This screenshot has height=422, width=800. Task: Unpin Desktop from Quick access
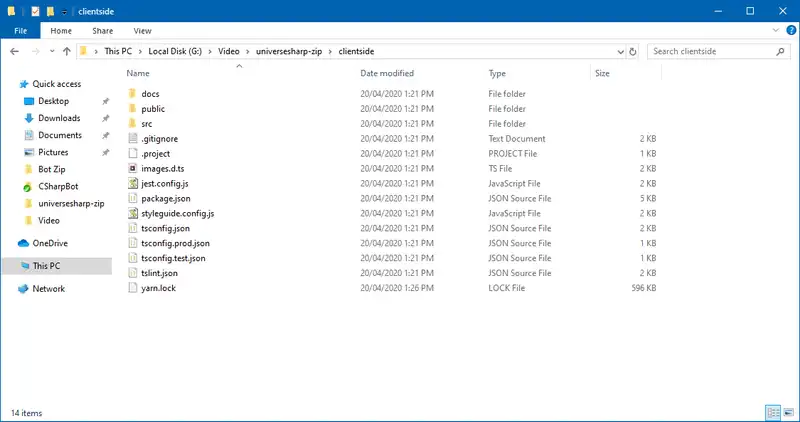point(105,101)
